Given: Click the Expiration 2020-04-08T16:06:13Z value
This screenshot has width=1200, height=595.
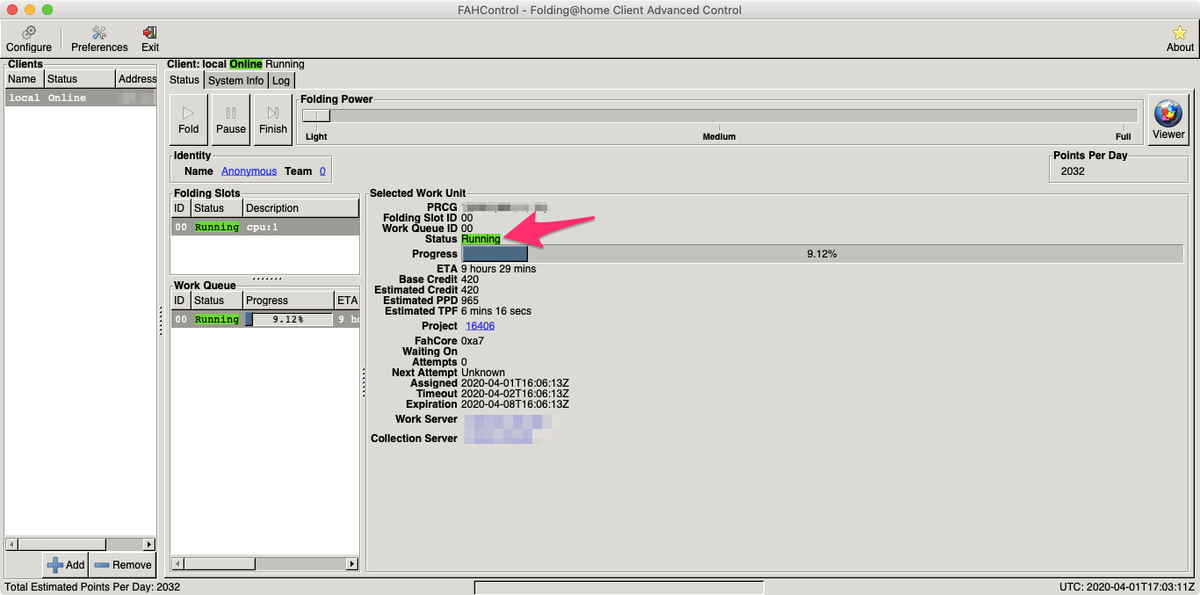Looking at the screenshot, I should [515, 404].
